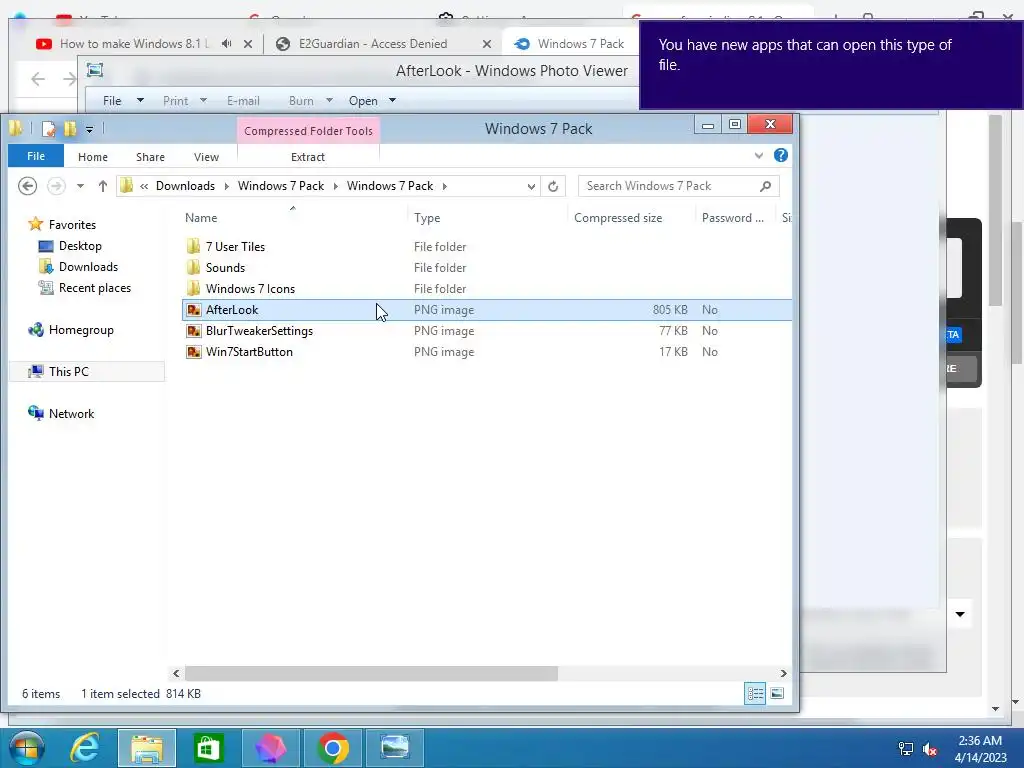Switch to the Home ribbon tab
1024x768 pixels.
point(93,157)
